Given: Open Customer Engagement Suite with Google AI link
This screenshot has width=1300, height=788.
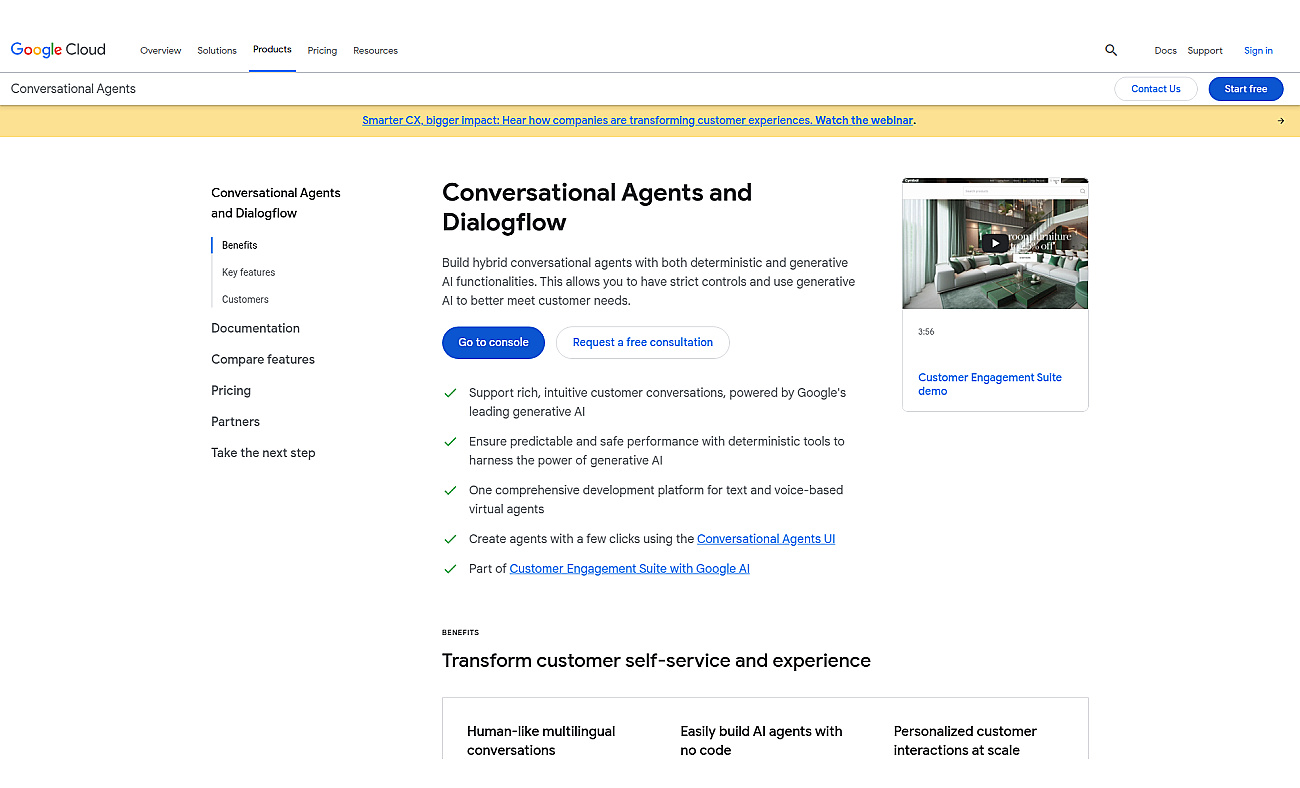Looking at the screenshot, I should coord(630,569).
